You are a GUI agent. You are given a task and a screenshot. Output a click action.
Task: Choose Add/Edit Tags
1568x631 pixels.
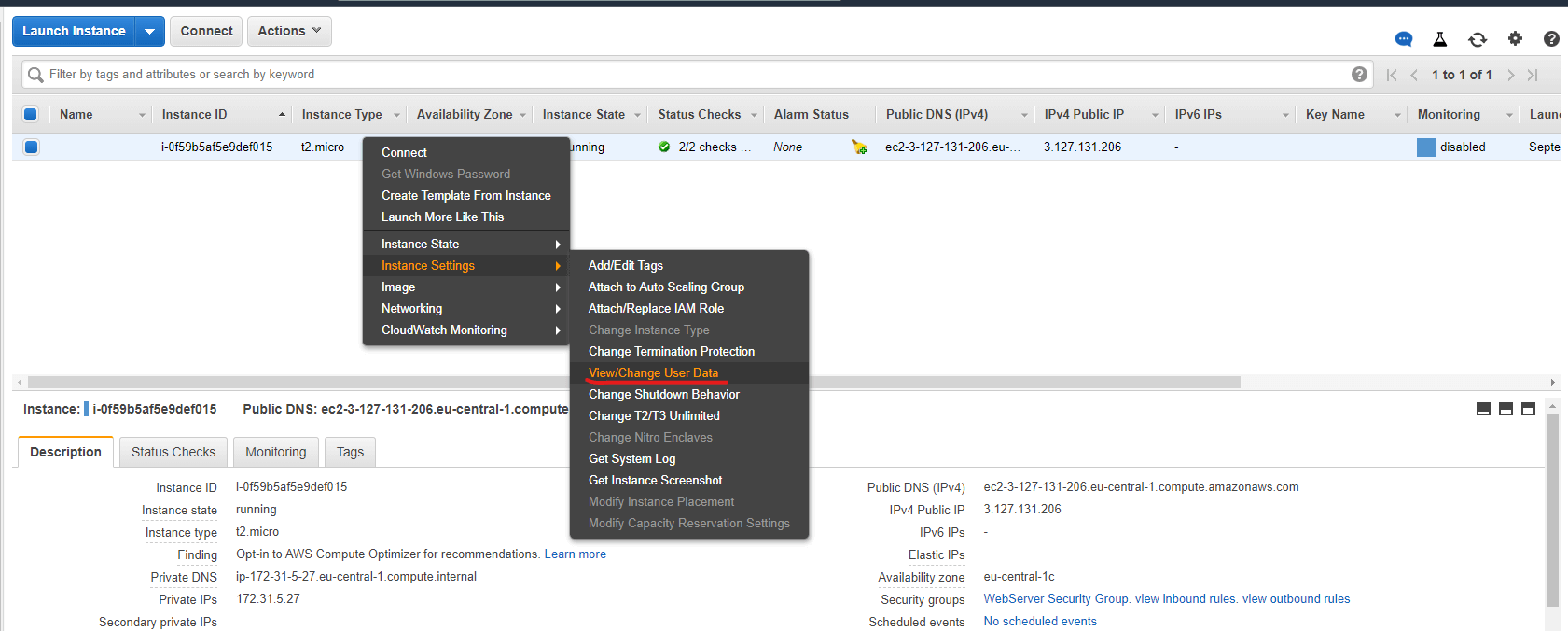coord(689,265)
